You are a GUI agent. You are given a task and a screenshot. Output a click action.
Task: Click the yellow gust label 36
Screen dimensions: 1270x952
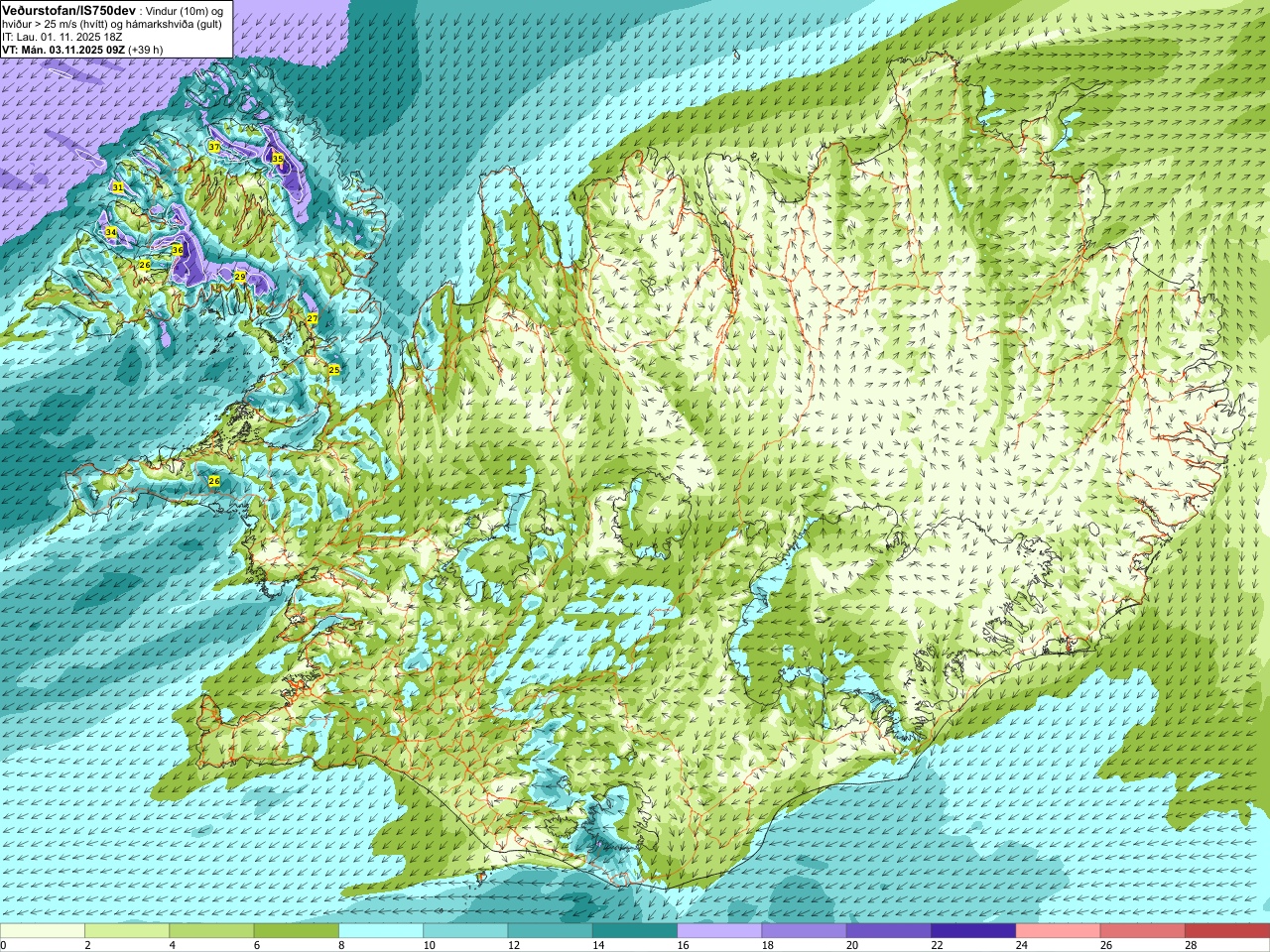click(x=178, y=250)
